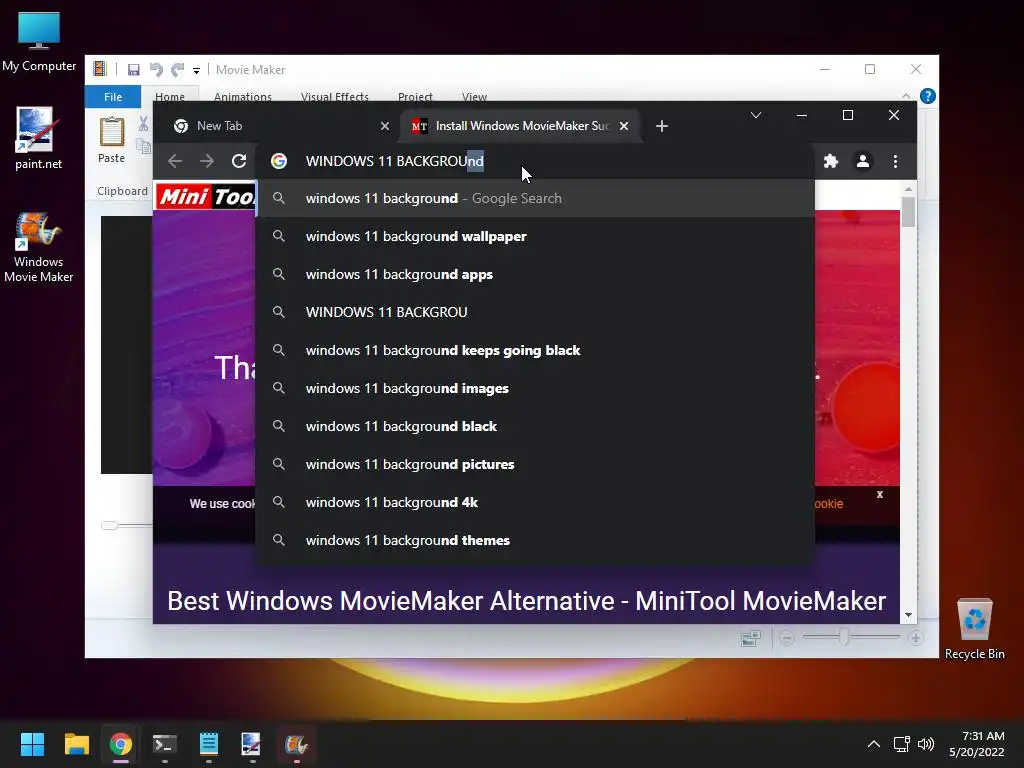Viewport: 1024px width, 768px height.
Task: Choose suggestion windows 11 background 4k
Action: click(536, 502)
